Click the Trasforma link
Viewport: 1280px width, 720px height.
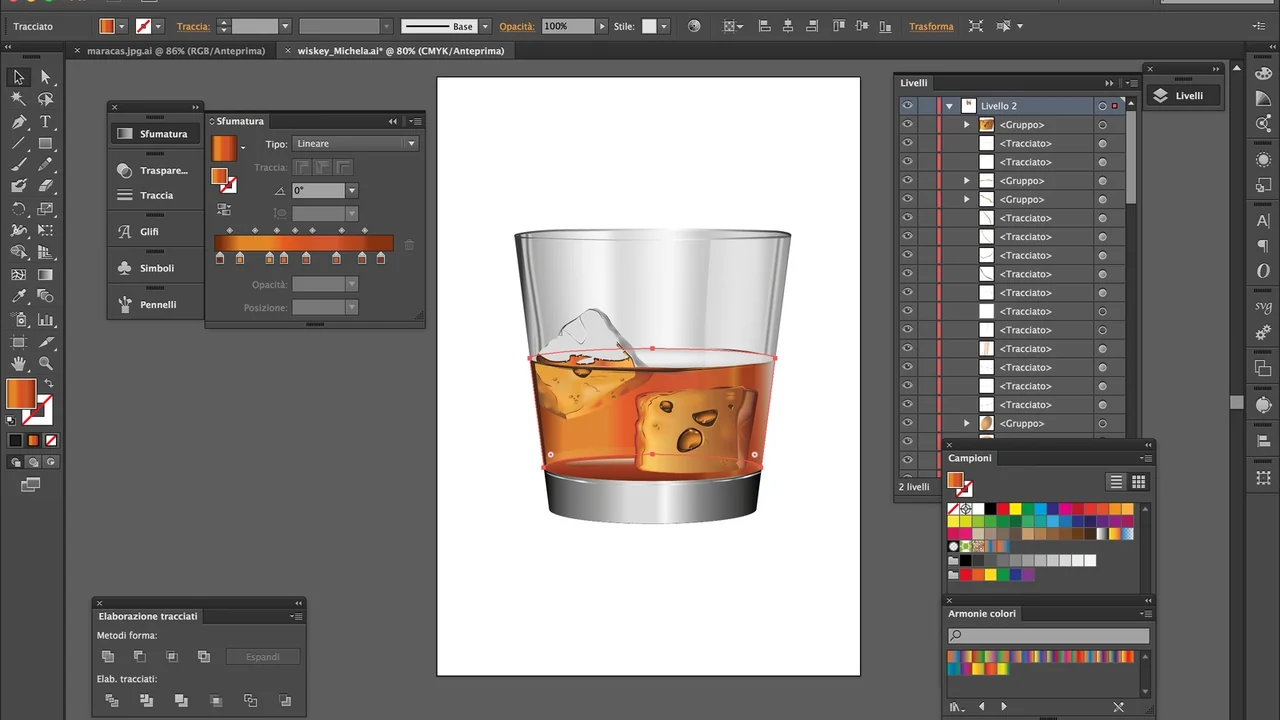point(931,26)
